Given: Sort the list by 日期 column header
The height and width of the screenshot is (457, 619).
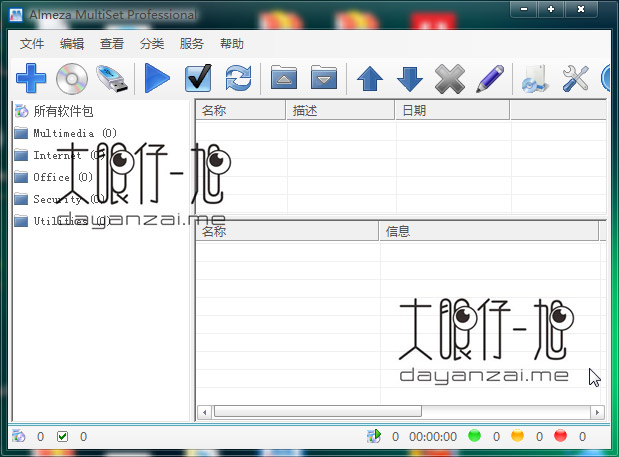Looking at the screenshot, I should [451, 110].
